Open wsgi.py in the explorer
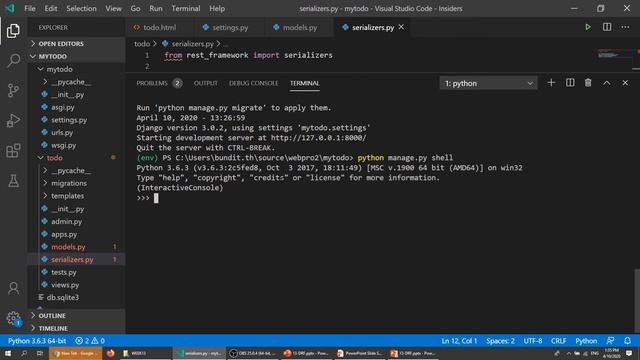Image resolution: width=640 pixels, height=360 pixels. (x=76, y=145)
